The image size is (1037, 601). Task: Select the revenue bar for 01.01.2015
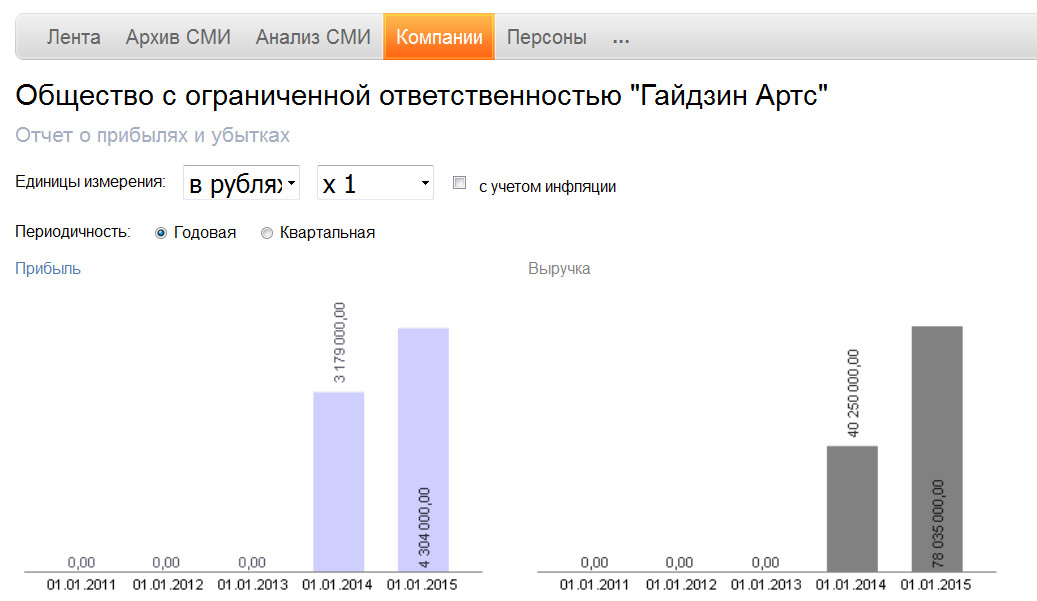(x=937, y=448)
